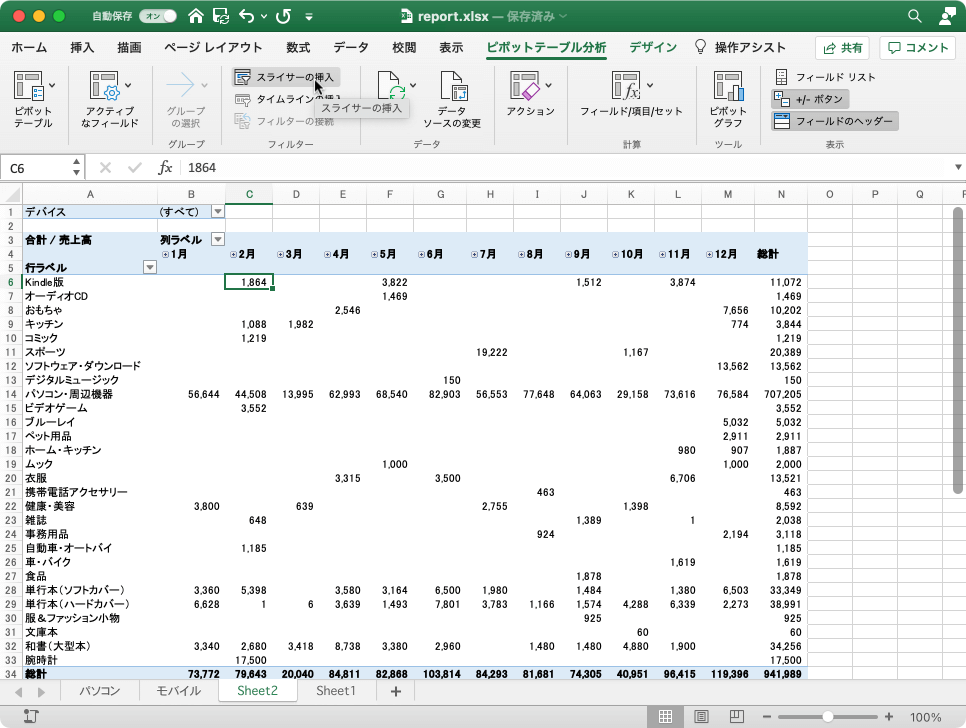Cancel formula entry with X icon
Viewport: 966px width, 728px height.
(105, 168)
